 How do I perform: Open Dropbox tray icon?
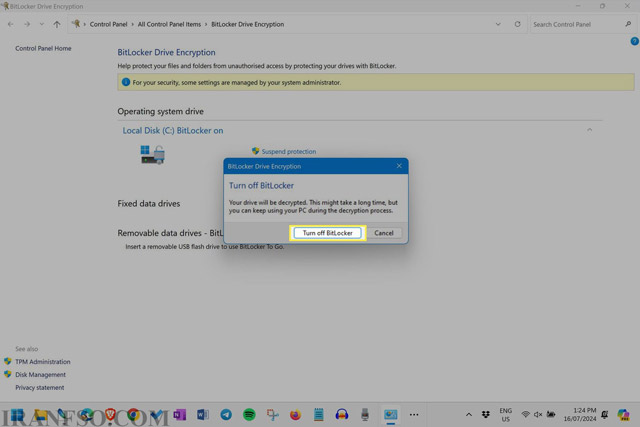pos(486,415)
